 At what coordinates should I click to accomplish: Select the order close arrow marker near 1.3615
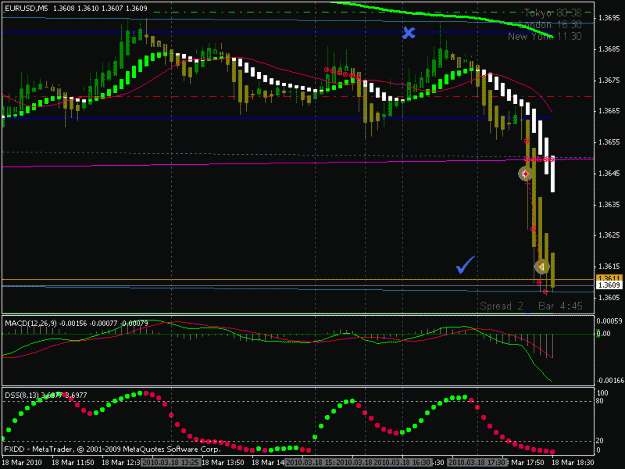click(x=541, y=266)
